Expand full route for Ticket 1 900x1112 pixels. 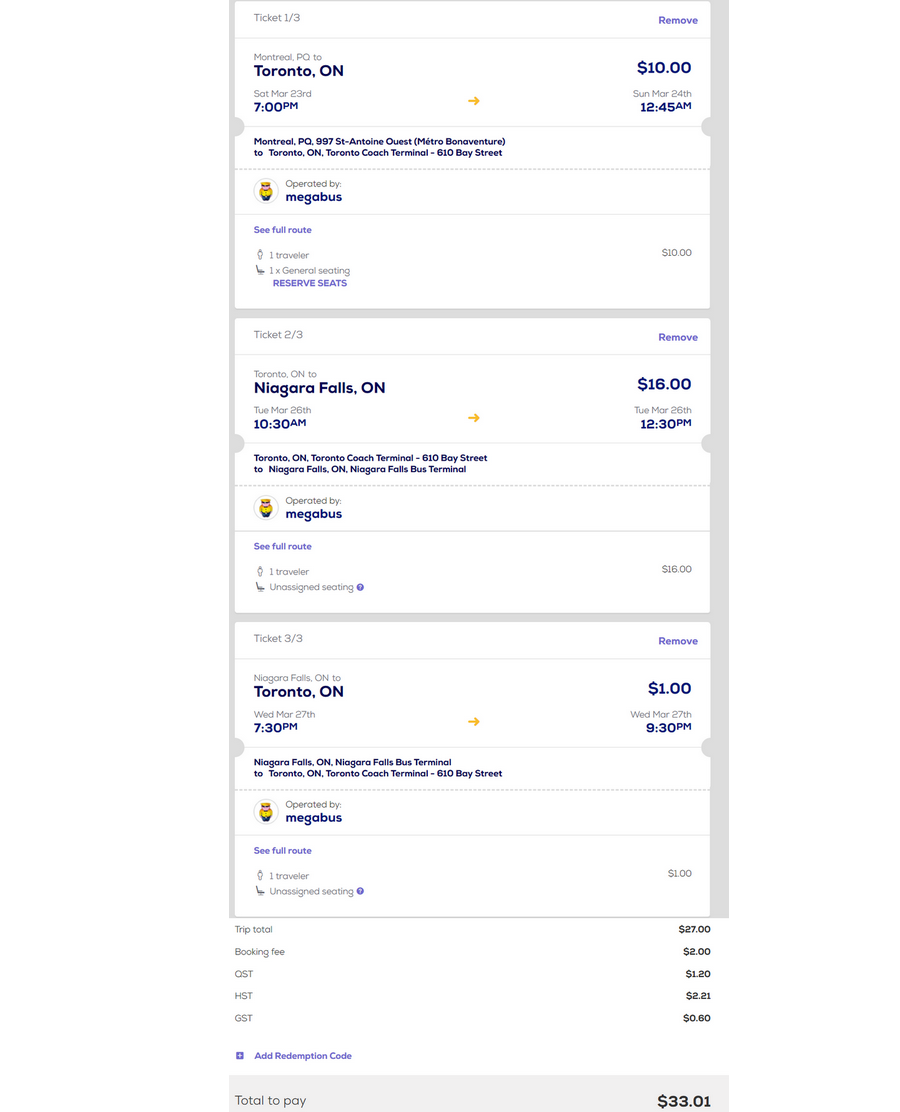(283, 230)
